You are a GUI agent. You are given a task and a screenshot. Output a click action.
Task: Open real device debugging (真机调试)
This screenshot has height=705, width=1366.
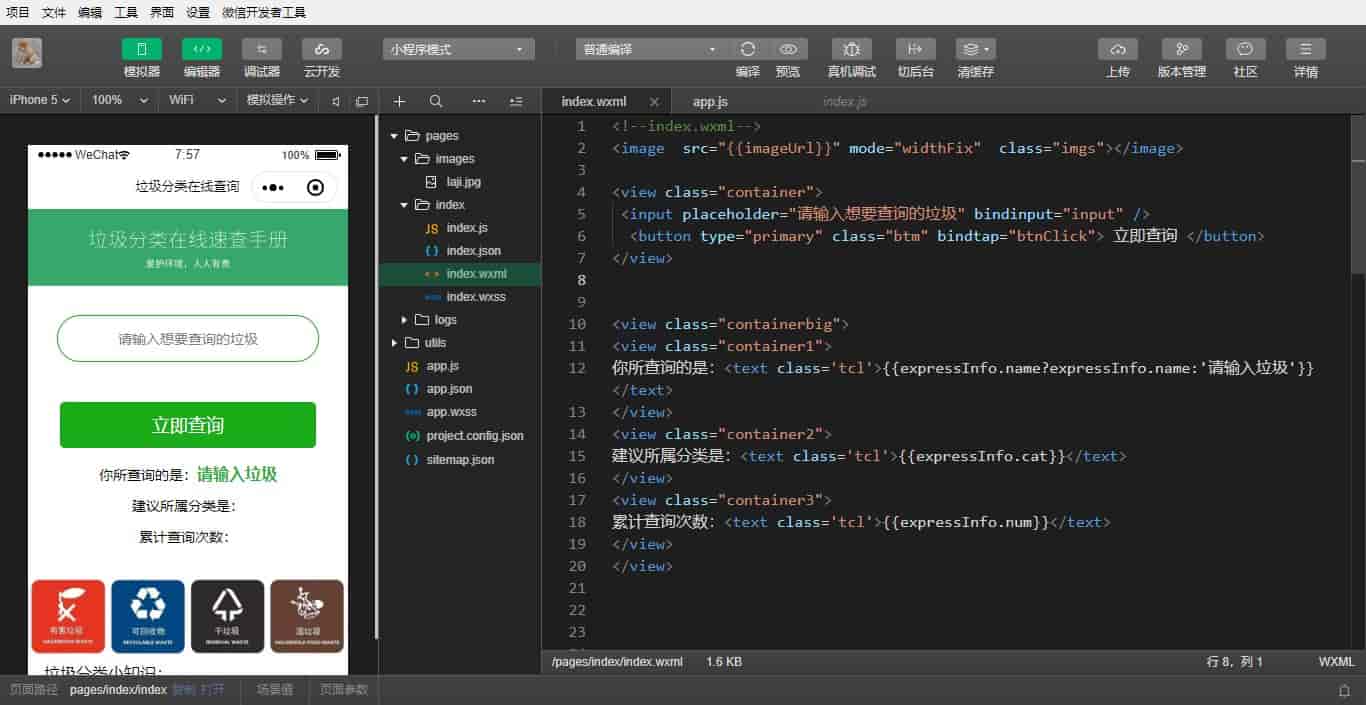(851, 49)
